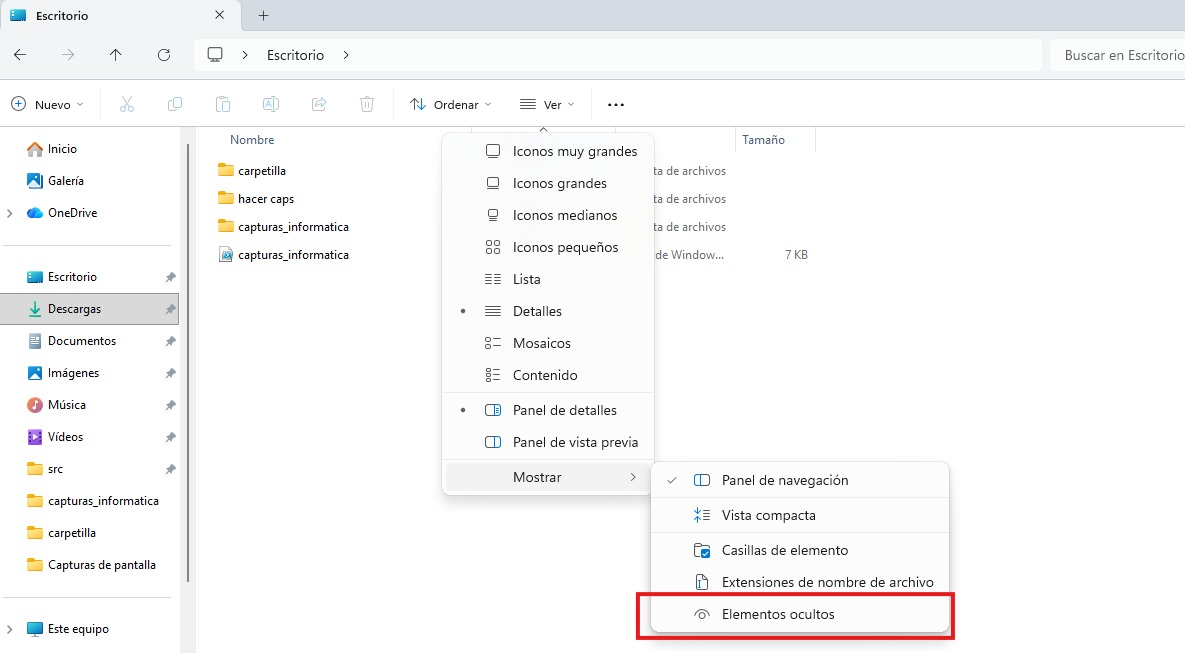The height and width of the screenshot is (653, 1185).
Task: Enable Elementos ocultos option
Action: pos(800,614)
